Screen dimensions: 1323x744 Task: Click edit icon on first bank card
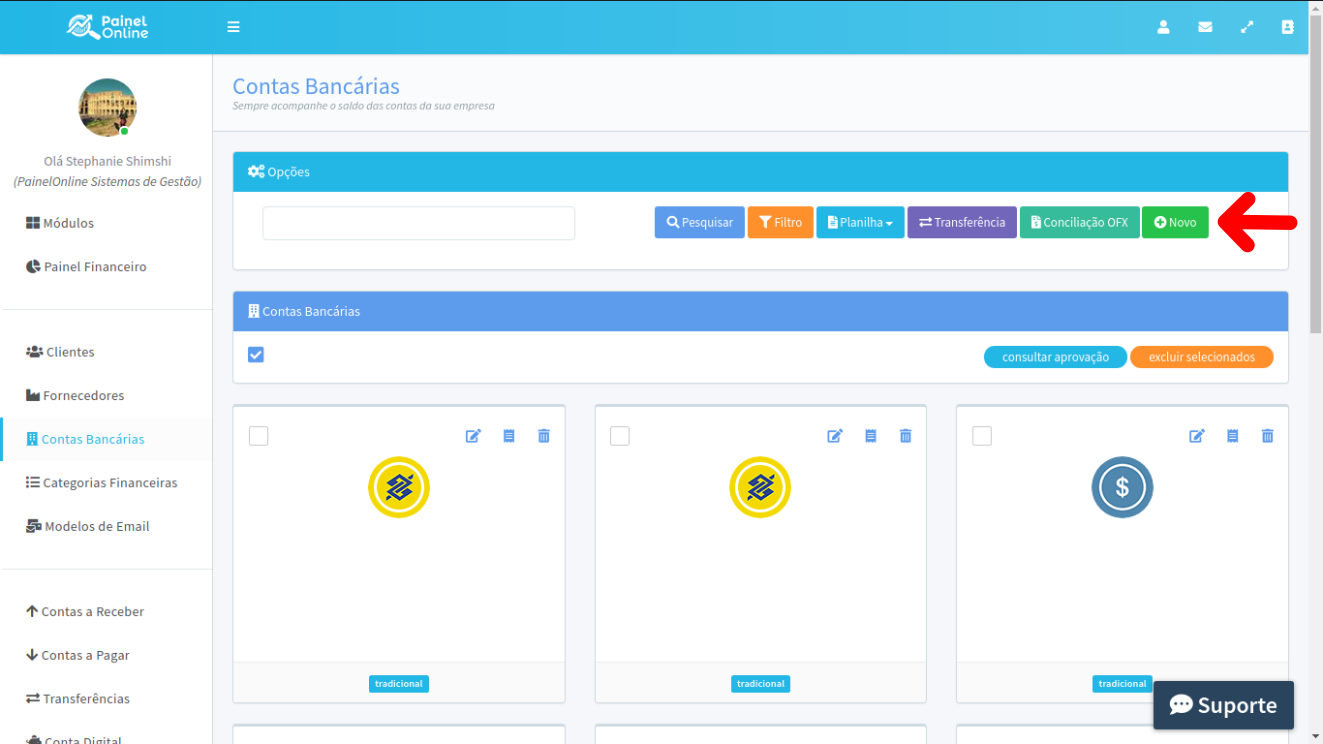coord(473,436)
